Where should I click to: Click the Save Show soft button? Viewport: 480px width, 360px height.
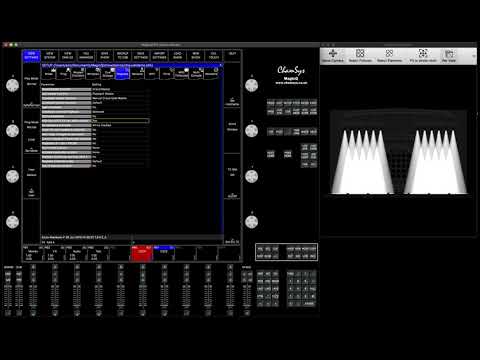click(104, 56)
